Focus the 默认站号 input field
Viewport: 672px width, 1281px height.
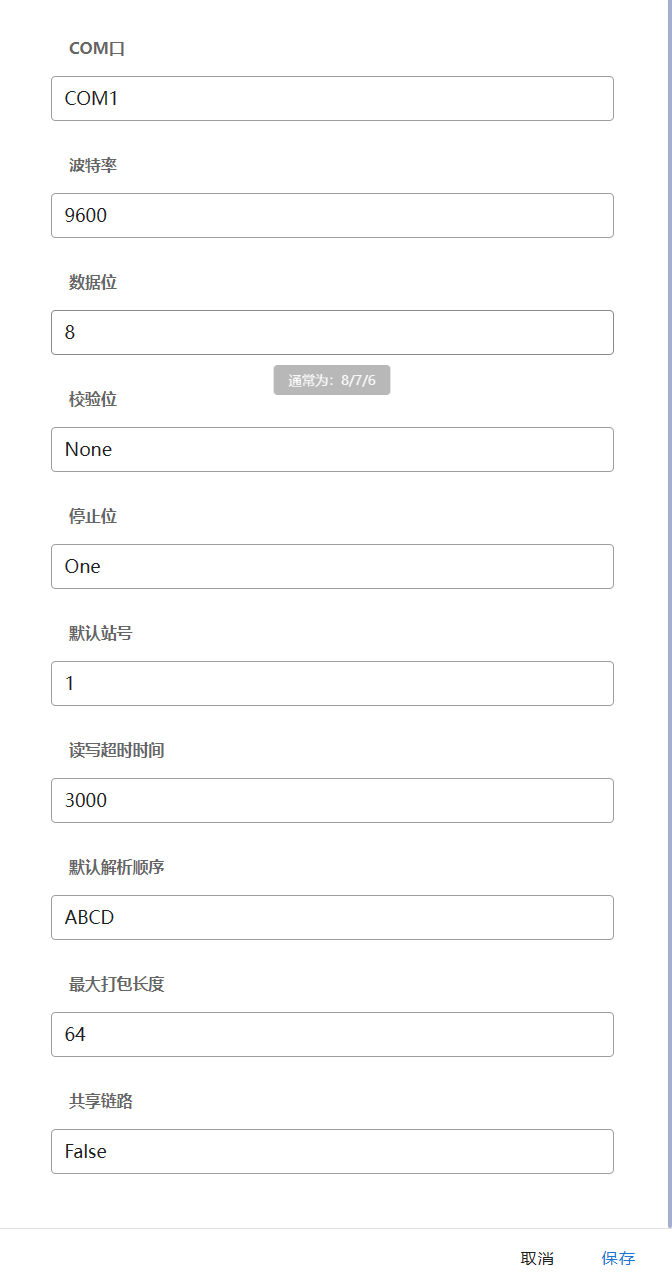click(x=332, y=683)
